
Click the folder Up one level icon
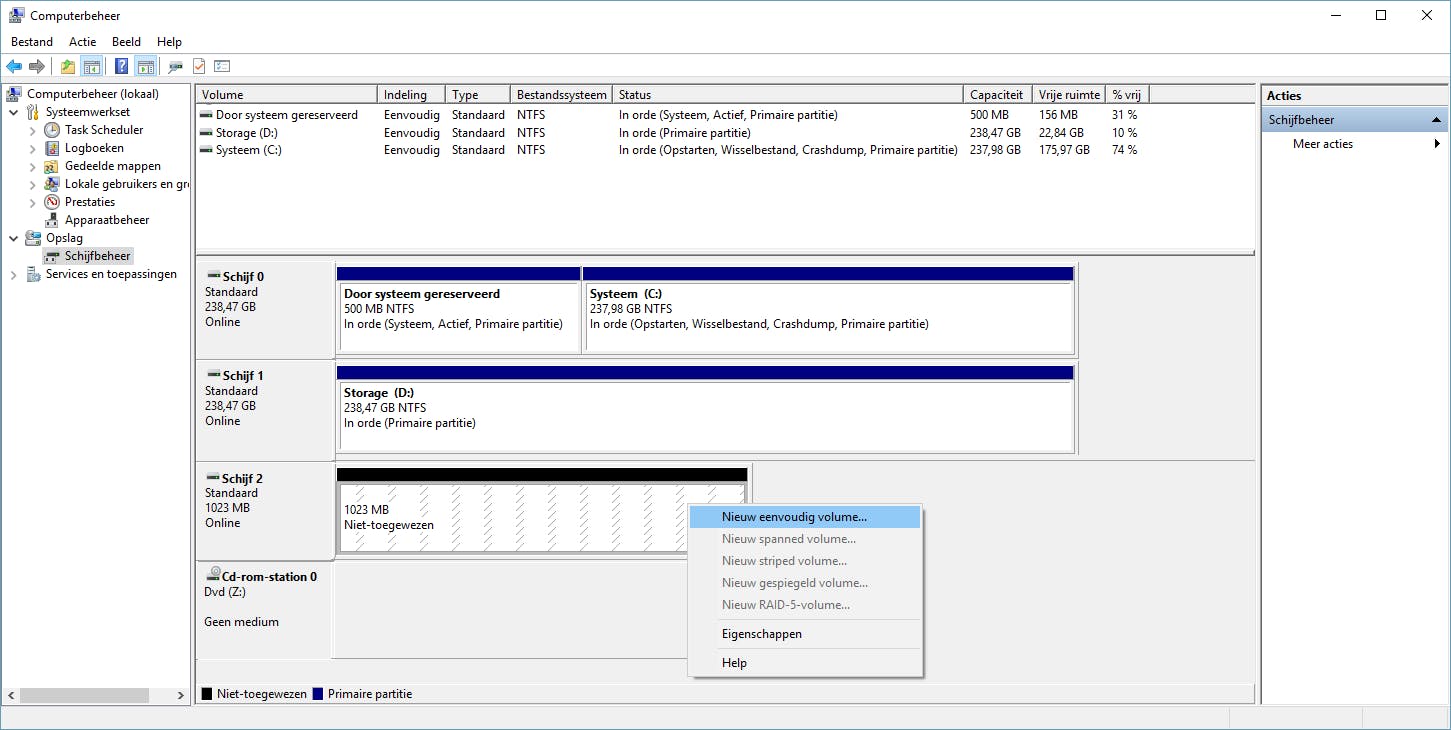(x=67, y=67)
